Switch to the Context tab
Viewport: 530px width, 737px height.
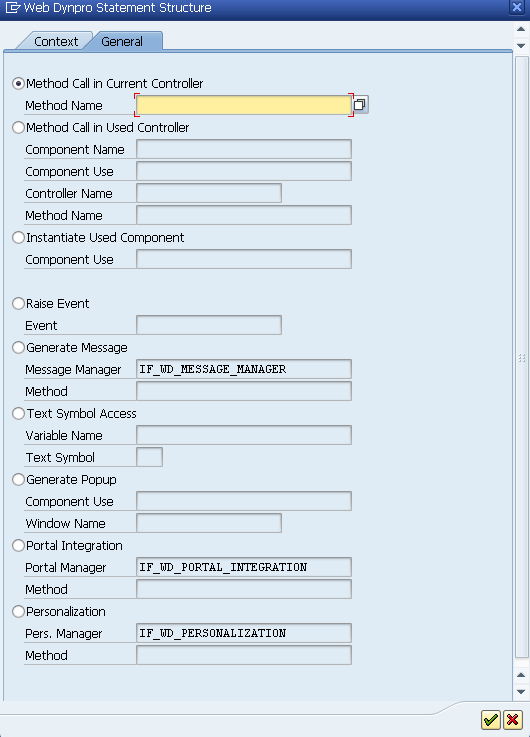coord(55,41)
